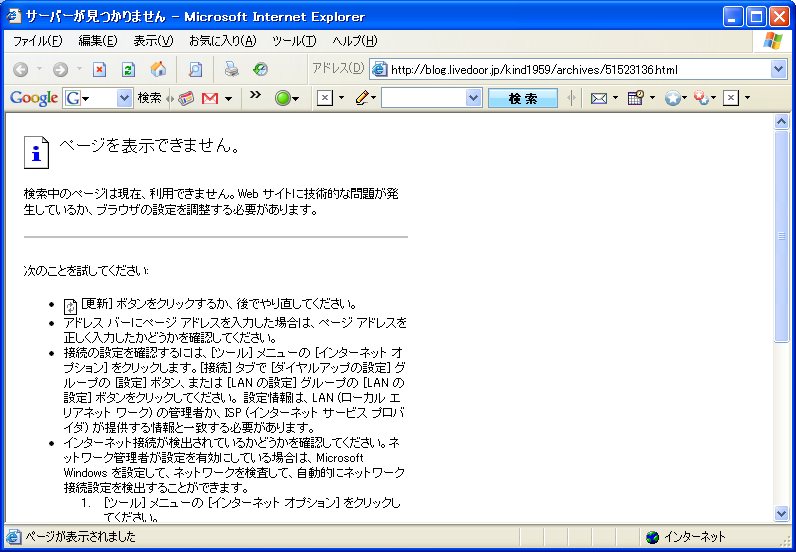Open the mail envelope dropdown arrow
This screenshot has height=552, width=796.
tap(615, 98)
